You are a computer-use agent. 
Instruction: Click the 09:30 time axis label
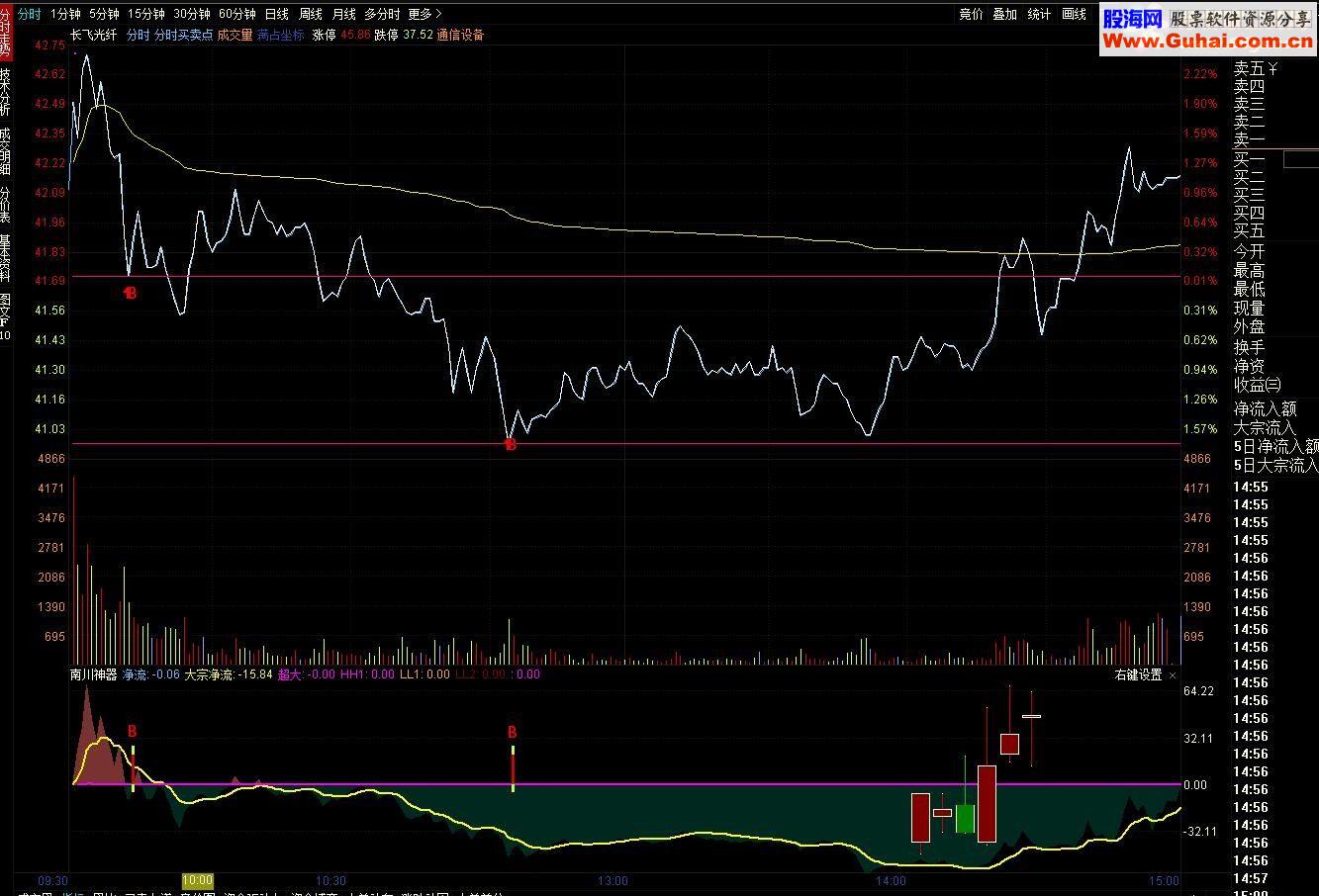pyautogui.click(x=53, y=880)
